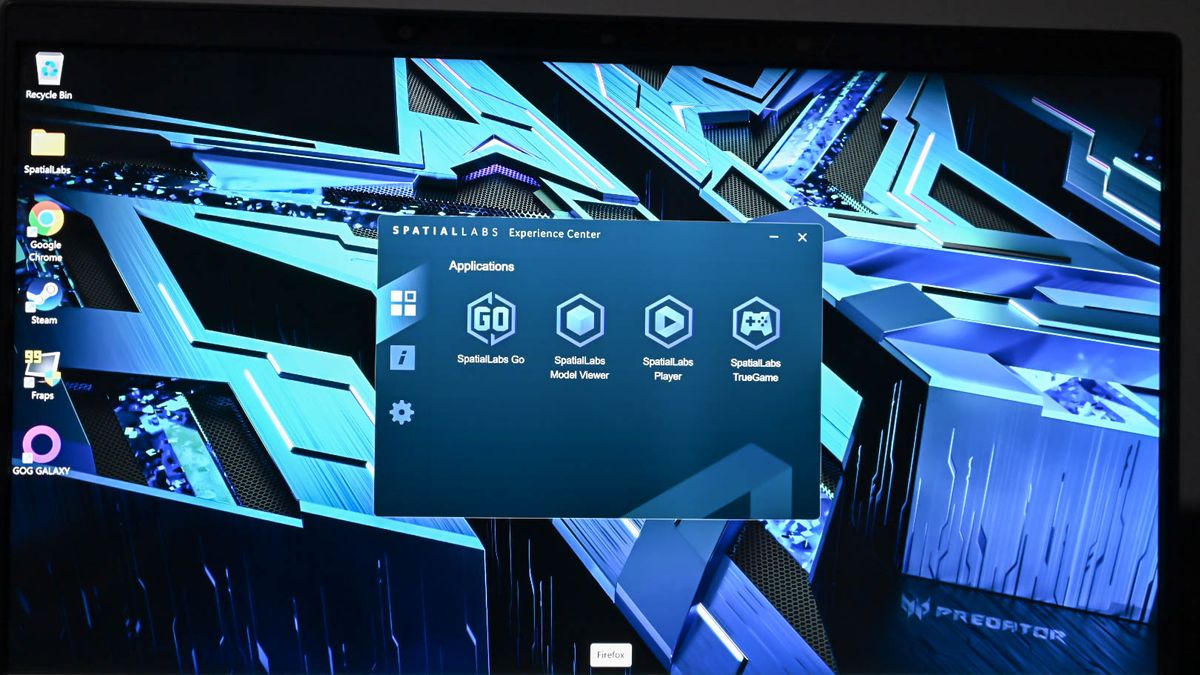Image resolution: width=1200 pixels, height=675 pixels.
Task: View the Information panel in the sidebar
Action: point(402,357)
